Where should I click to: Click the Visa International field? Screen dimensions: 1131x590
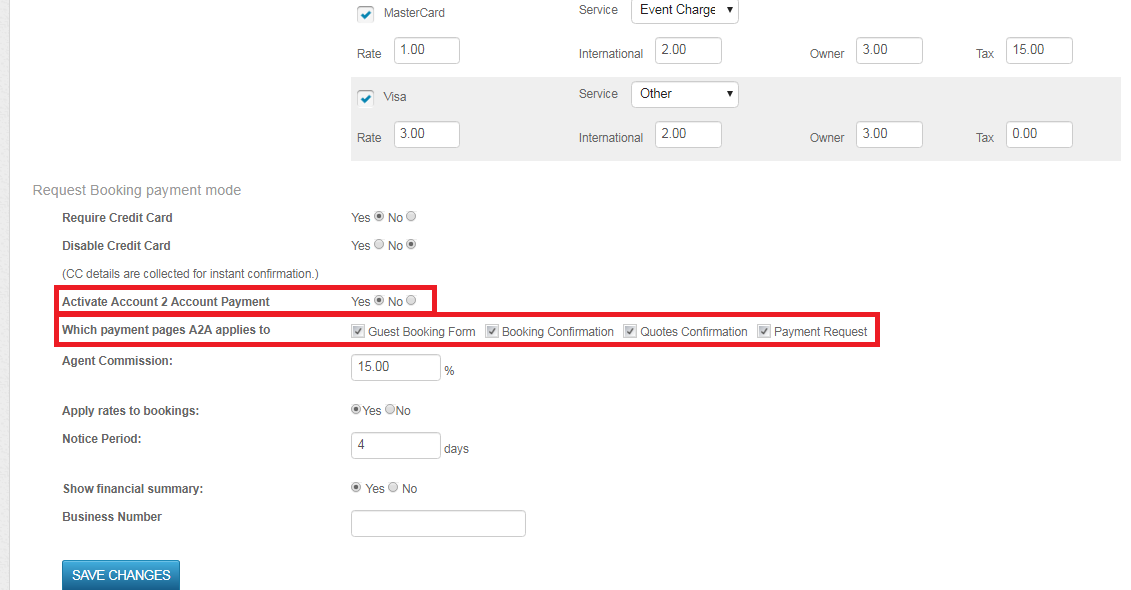688,134
